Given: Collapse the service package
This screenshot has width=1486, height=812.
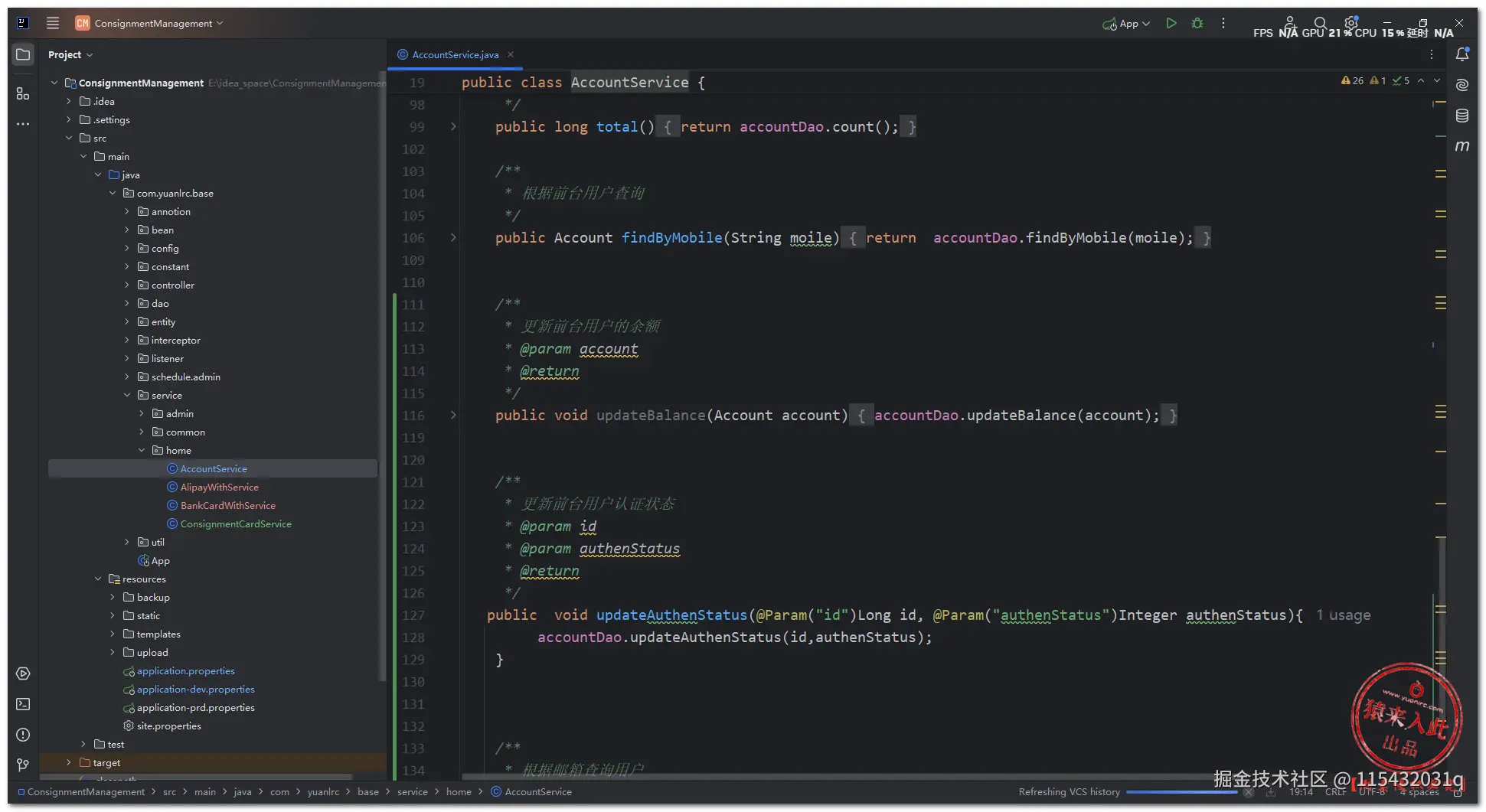Looking at the screenshot, I should (x=127, y=395).
